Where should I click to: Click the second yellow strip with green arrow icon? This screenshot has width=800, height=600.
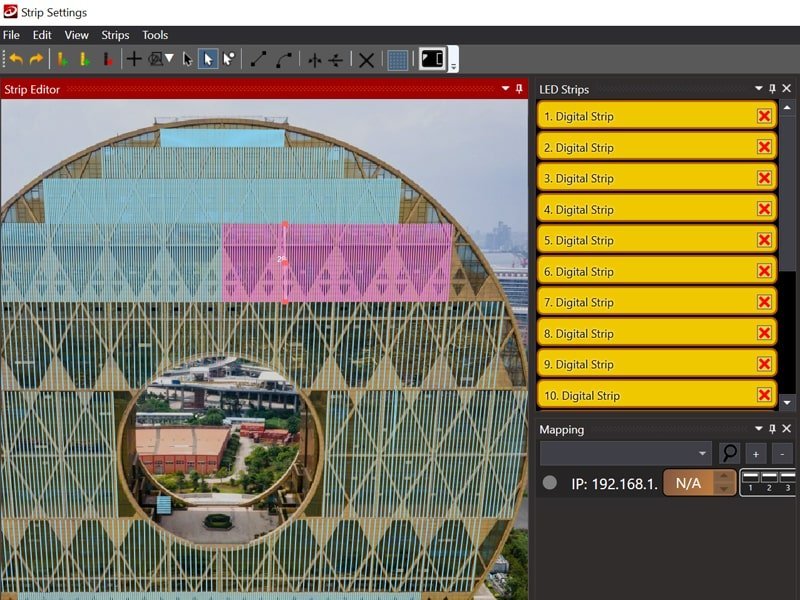85,60
